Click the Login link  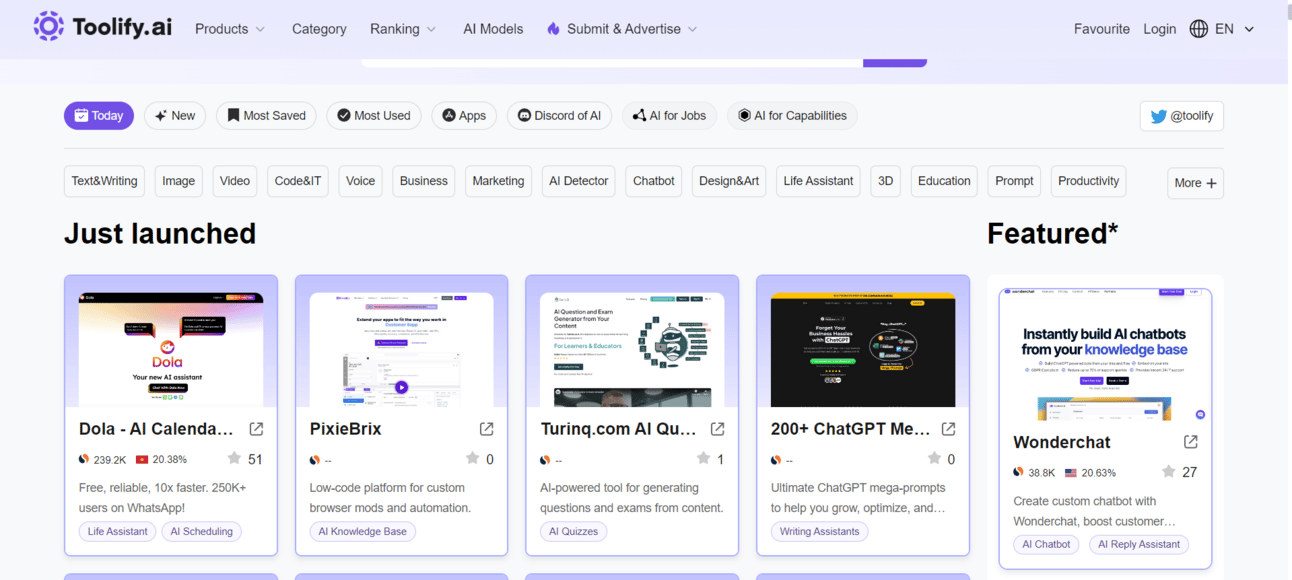click(1160, 29)
